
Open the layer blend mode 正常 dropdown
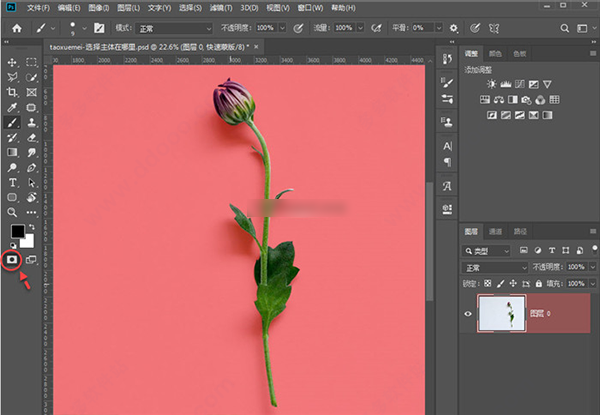tap(495, 268)
